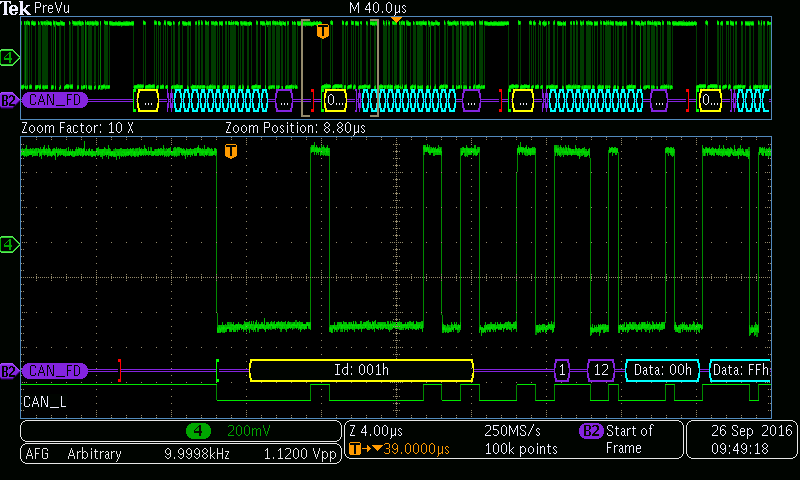800x480 pixels.
Task: Select the Data: FFh decoded packet
Action: (740, 370)
